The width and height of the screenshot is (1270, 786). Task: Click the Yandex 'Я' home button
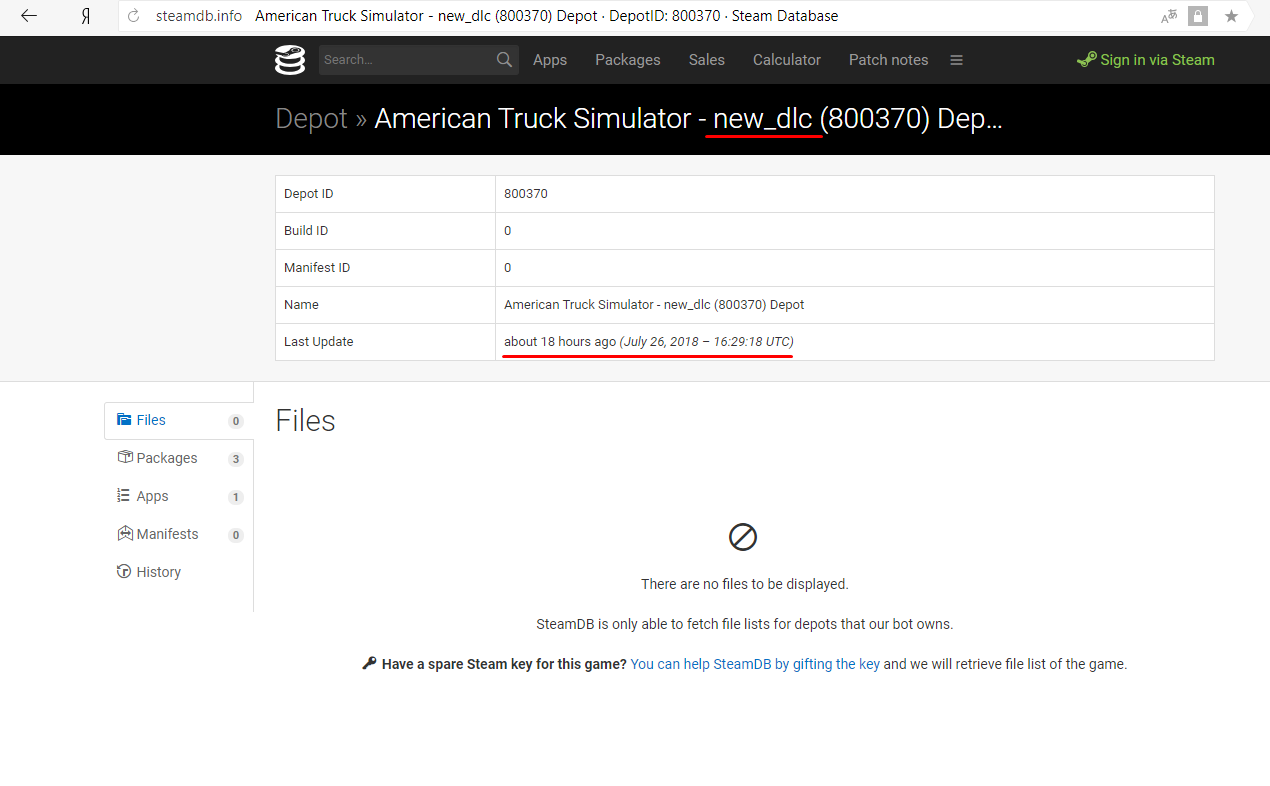tap(86, 16)
